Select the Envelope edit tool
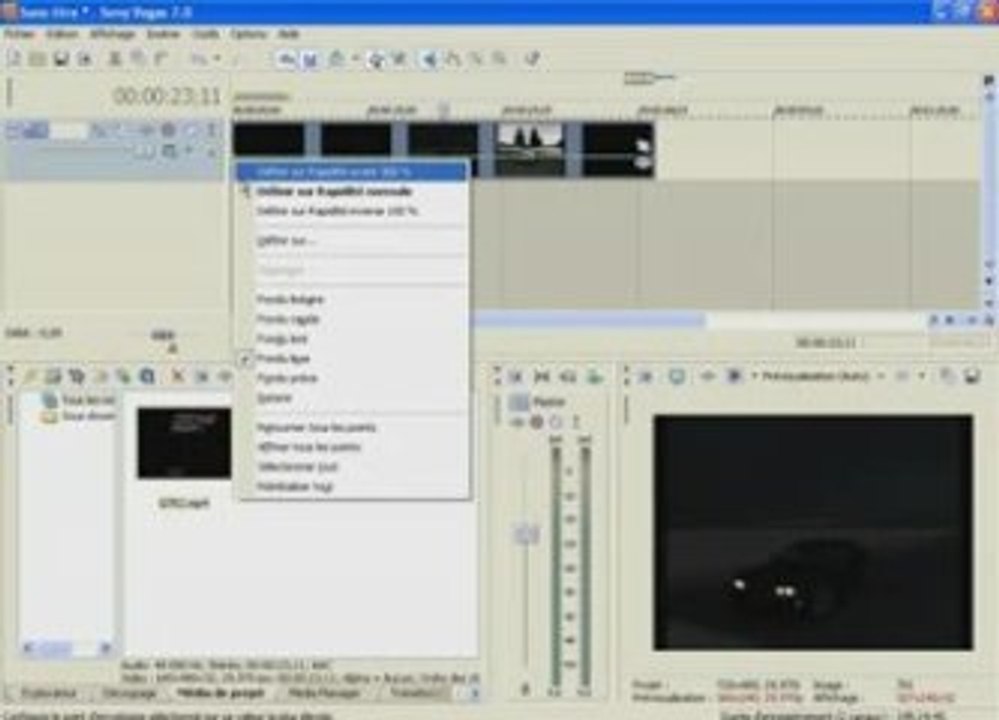 coord(454,59)
